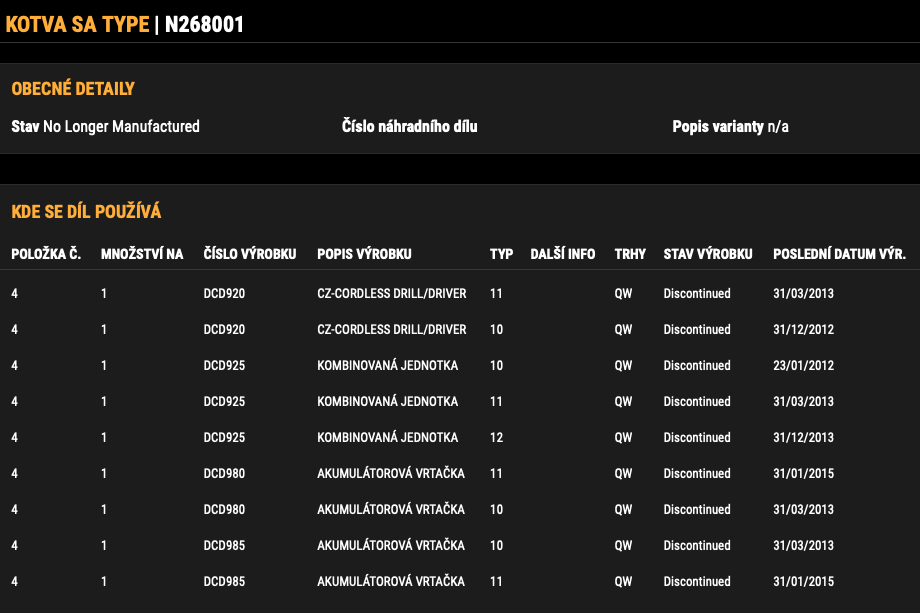The height and width of the screenshot is (613, 920).
Task: Click AKUMULÁTOROVÁ VRTAČKA description for DCD980 type 11
Action: point(391,473)
